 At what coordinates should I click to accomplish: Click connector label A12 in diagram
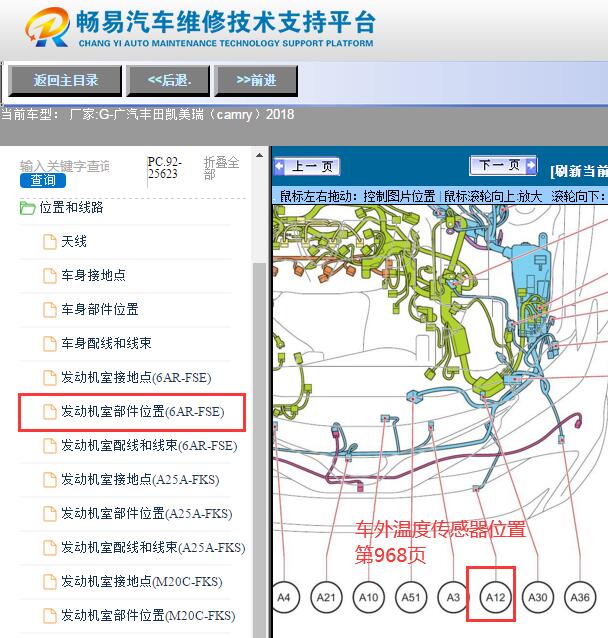(x=495, y=597)
